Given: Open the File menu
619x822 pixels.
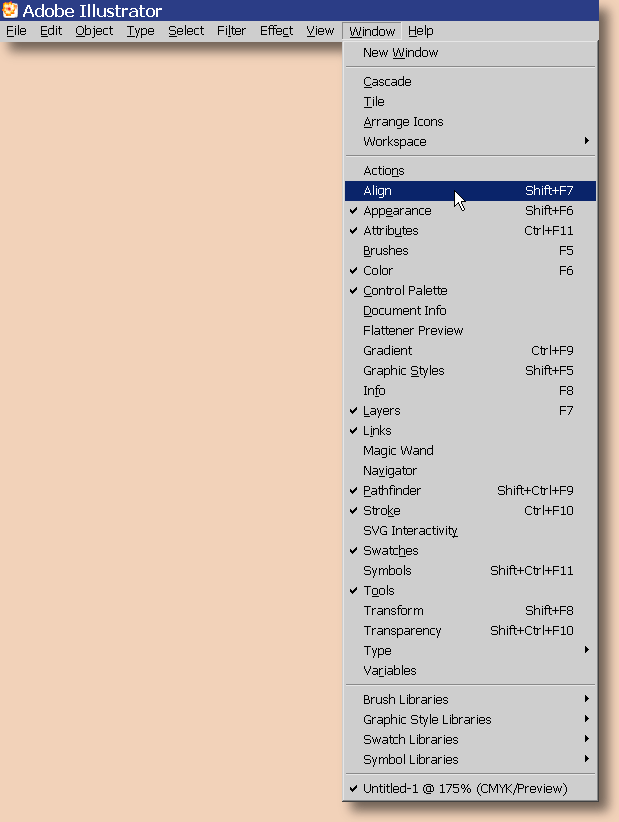Looking at the screenshot, I should pos(16,31).
